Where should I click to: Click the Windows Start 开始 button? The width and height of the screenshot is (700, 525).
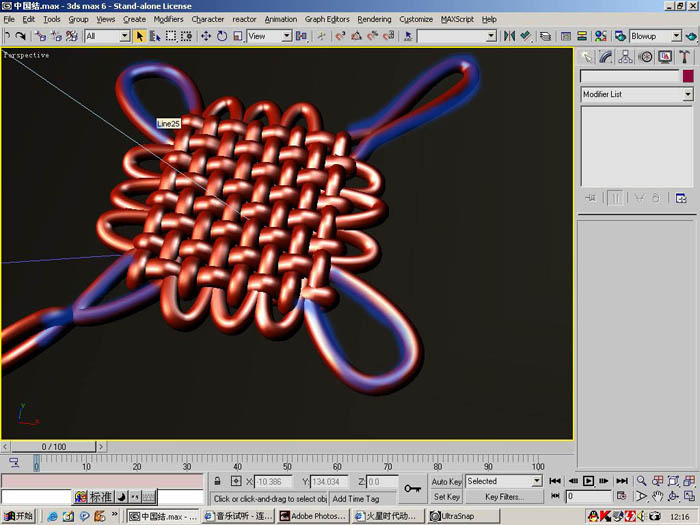(19, 516)
